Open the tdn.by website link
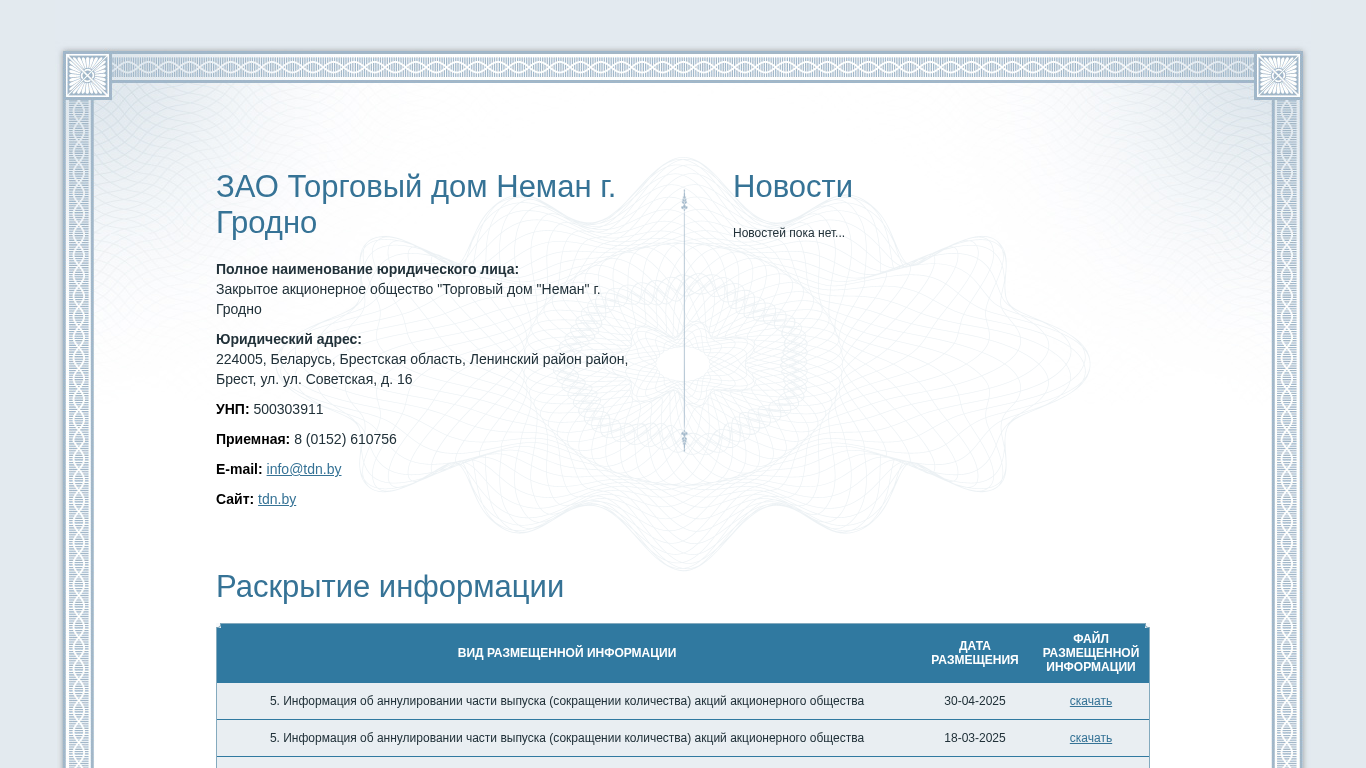 pos(276,499)
